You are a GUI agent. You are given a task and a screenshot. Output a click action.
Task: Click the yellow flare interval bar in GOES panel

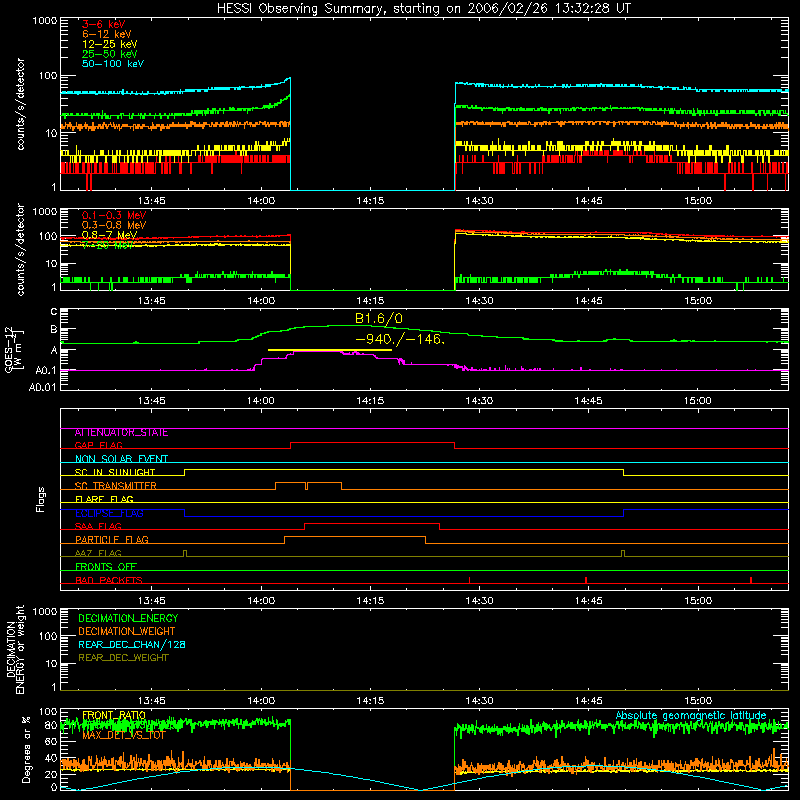tap(330, 350)
